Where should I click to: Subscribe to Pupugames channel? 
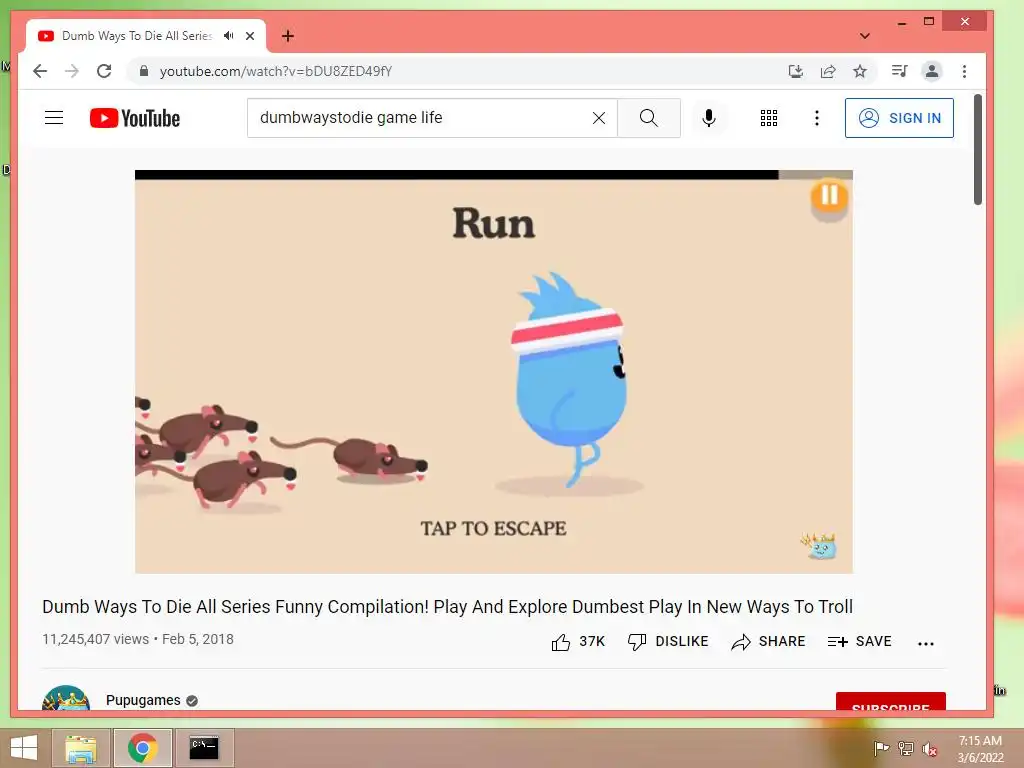click(x=891, y=701)
